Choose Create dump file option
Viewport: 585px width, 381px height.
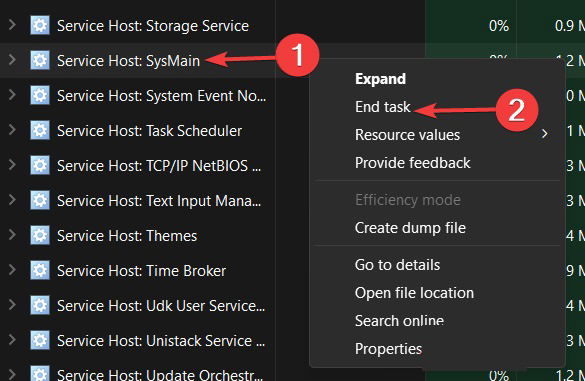[410, 228]
